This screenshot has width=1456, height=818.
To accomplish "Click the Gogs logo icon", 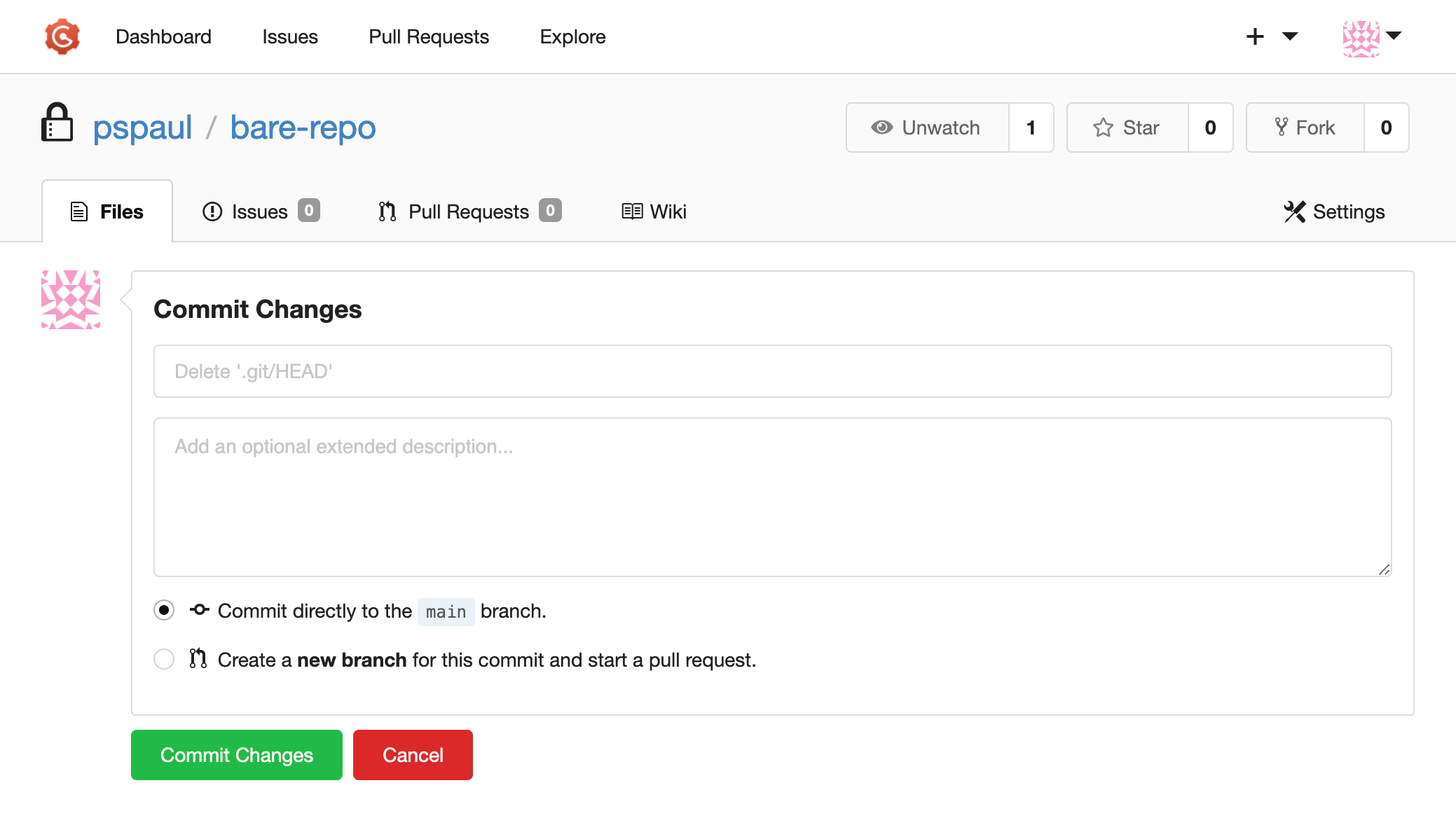I will tap(62, 36).
